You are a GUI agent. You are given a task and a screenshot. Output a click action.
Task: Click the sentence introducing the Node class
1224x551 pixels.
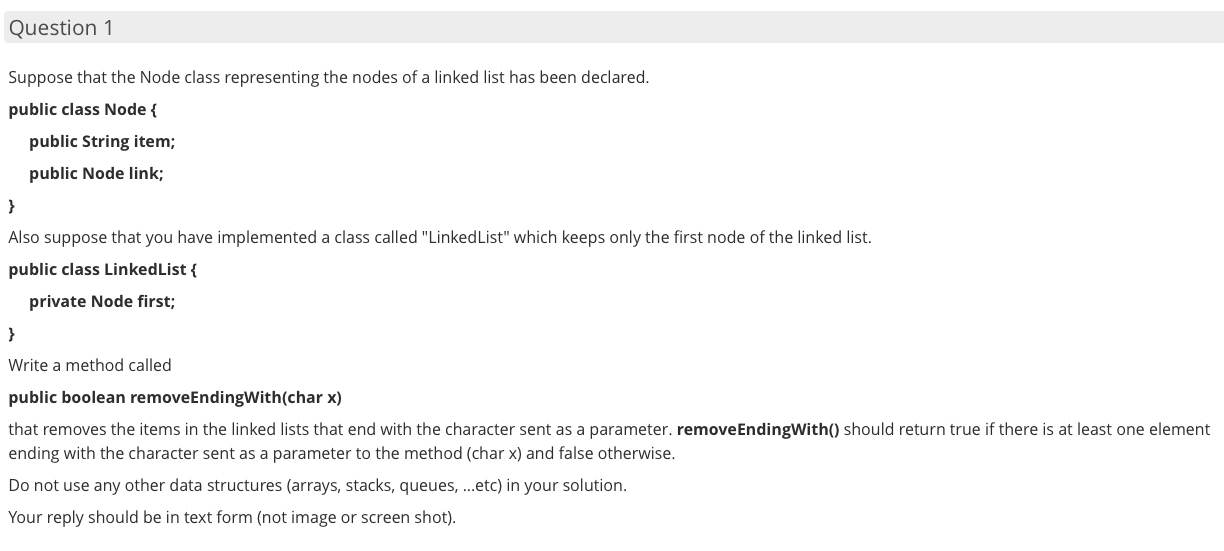328,77
